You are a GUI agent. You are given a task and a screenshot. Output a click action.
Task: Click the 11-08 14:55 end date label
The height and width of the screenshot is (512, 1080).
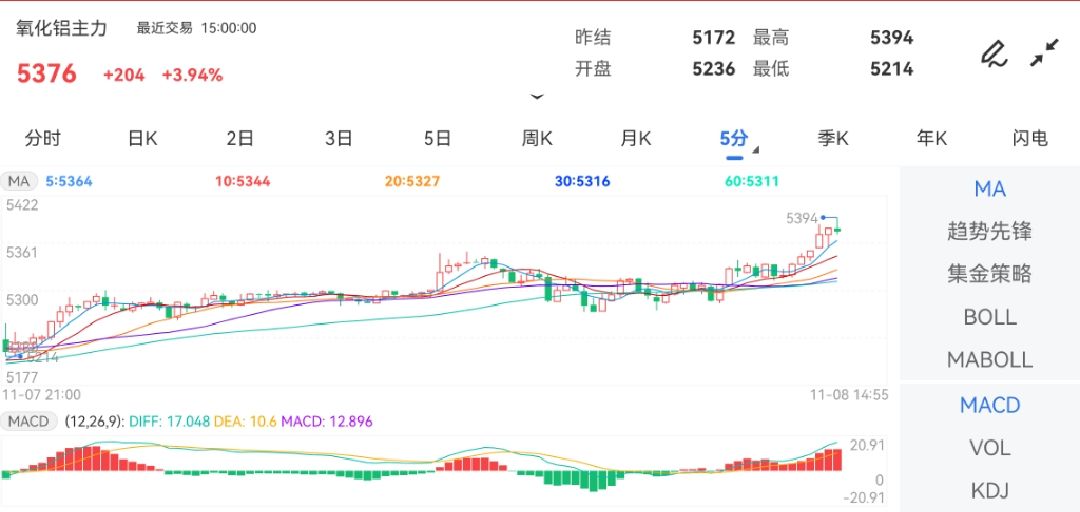tap(849, 395)
